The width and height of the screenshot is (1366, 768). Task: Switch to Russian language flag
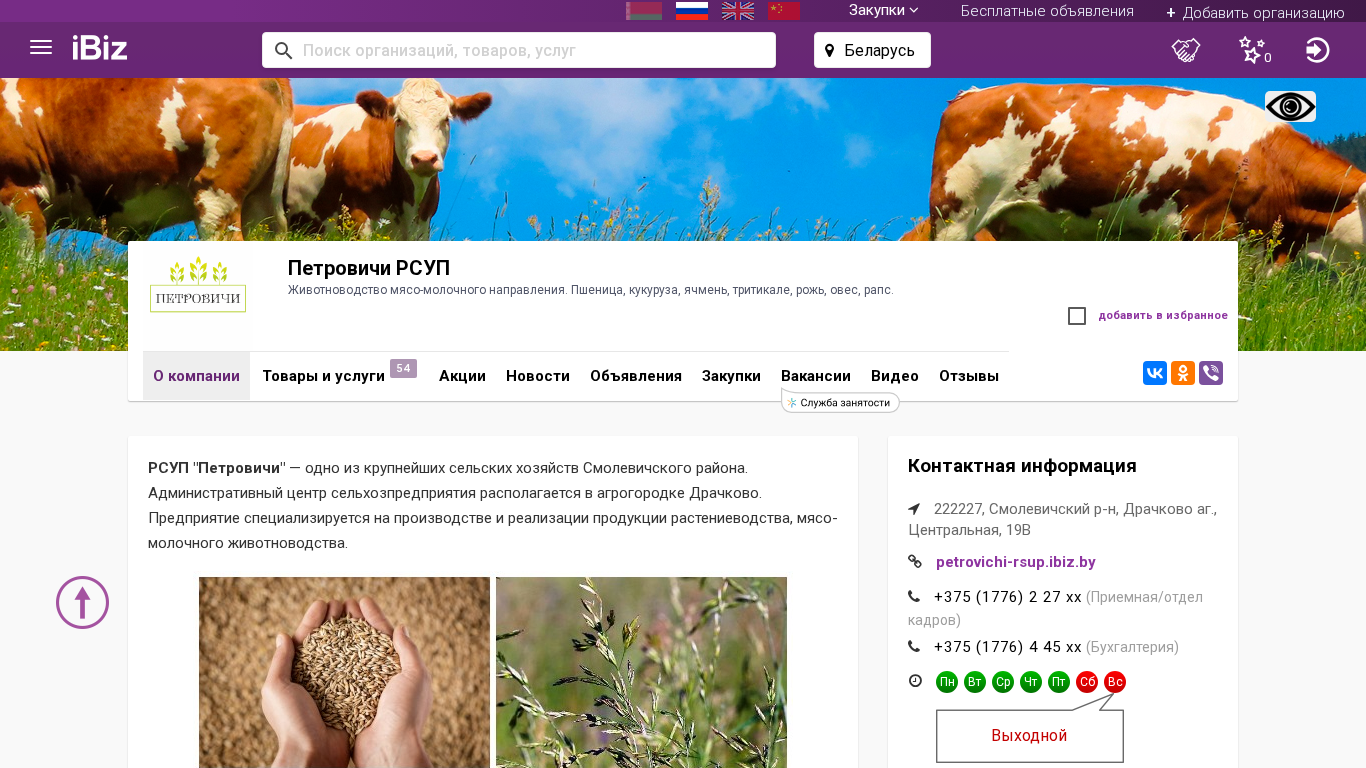point(692,11)
